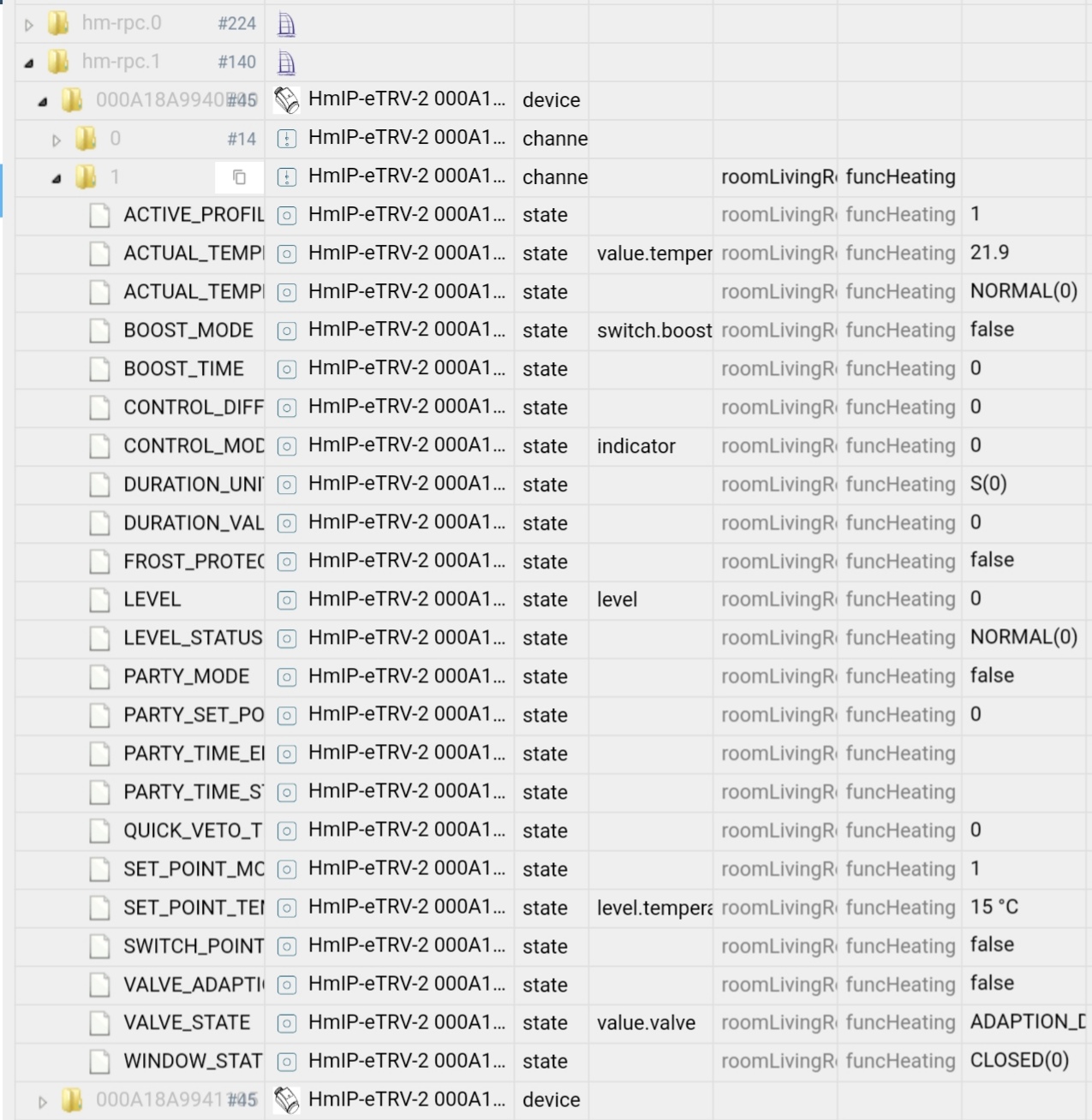Select the PARTY_TIME_S tree item

coord(194,792)
